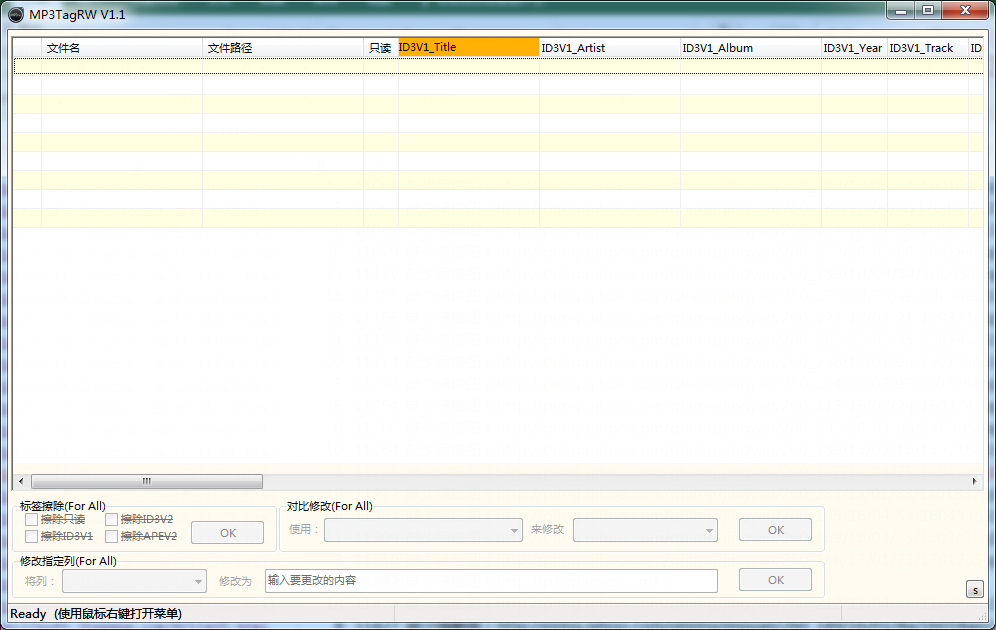This screenshot has height=630, width=996.
Task: Click the Ready status bar text
Action: [x=96, y=613]
